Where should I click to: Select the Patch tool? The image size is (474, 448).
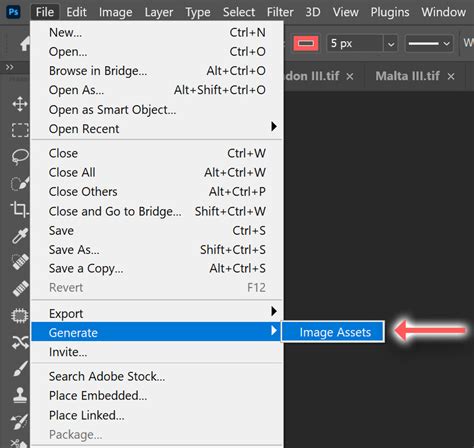20,315
